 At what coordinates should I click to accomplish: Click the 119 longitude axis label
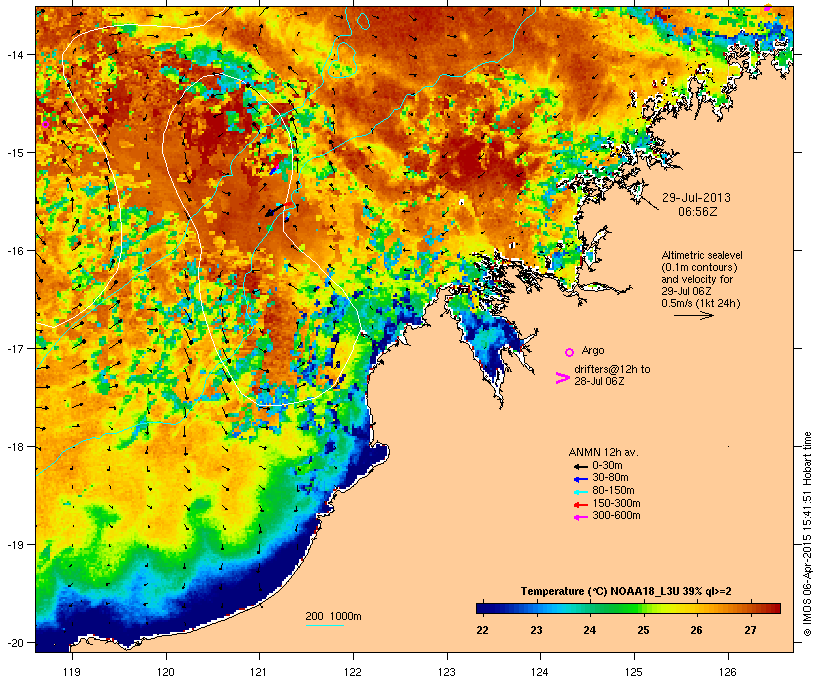click(x=72, y=672)
